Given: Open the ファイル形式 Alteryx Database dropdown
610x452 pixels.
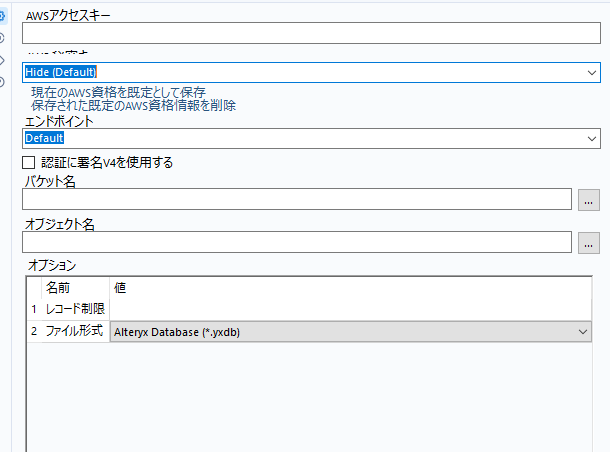Looking at the screenshot, I should pyautogui.click(x=351, y=332).
